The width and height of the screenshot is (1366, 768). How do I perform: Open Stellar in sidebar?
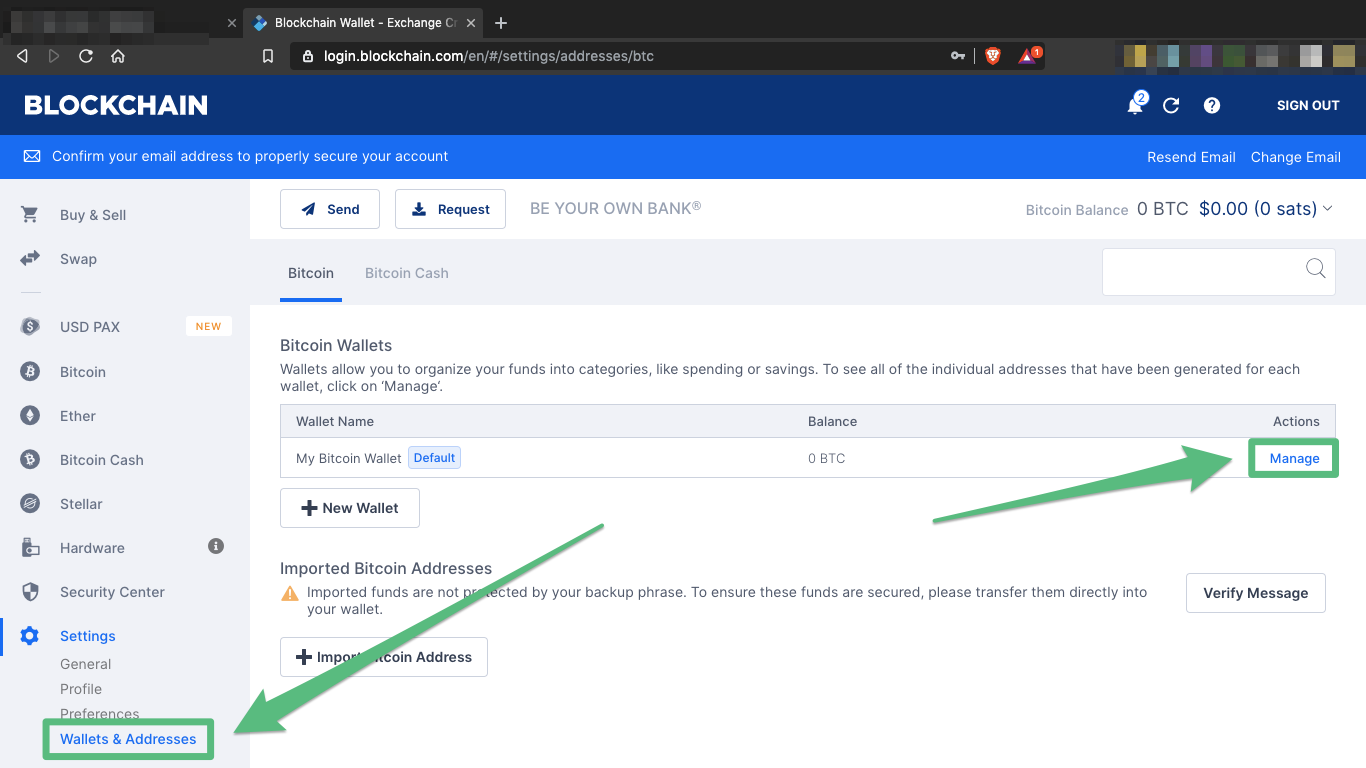pyautogui.click(x=81, y=504)
